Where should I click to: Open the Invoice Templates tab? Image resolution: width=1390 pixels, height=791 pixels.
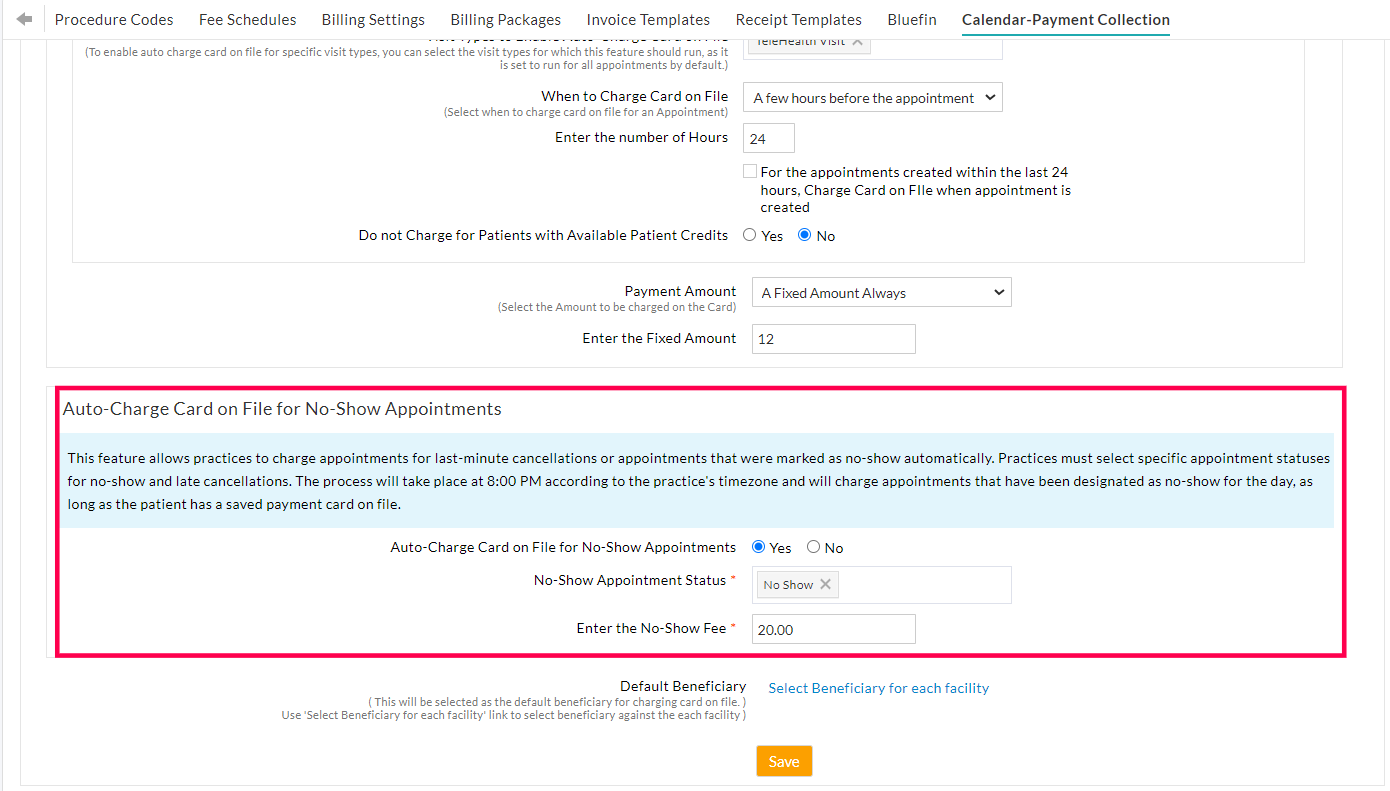tap(648, 19)
